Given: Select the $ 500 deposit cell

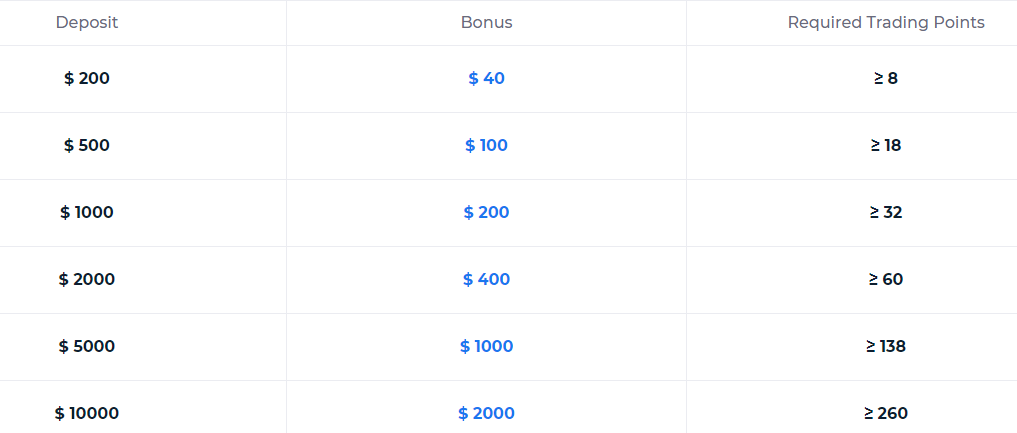Looking at the screenshot, I should [x=87, y=145].
